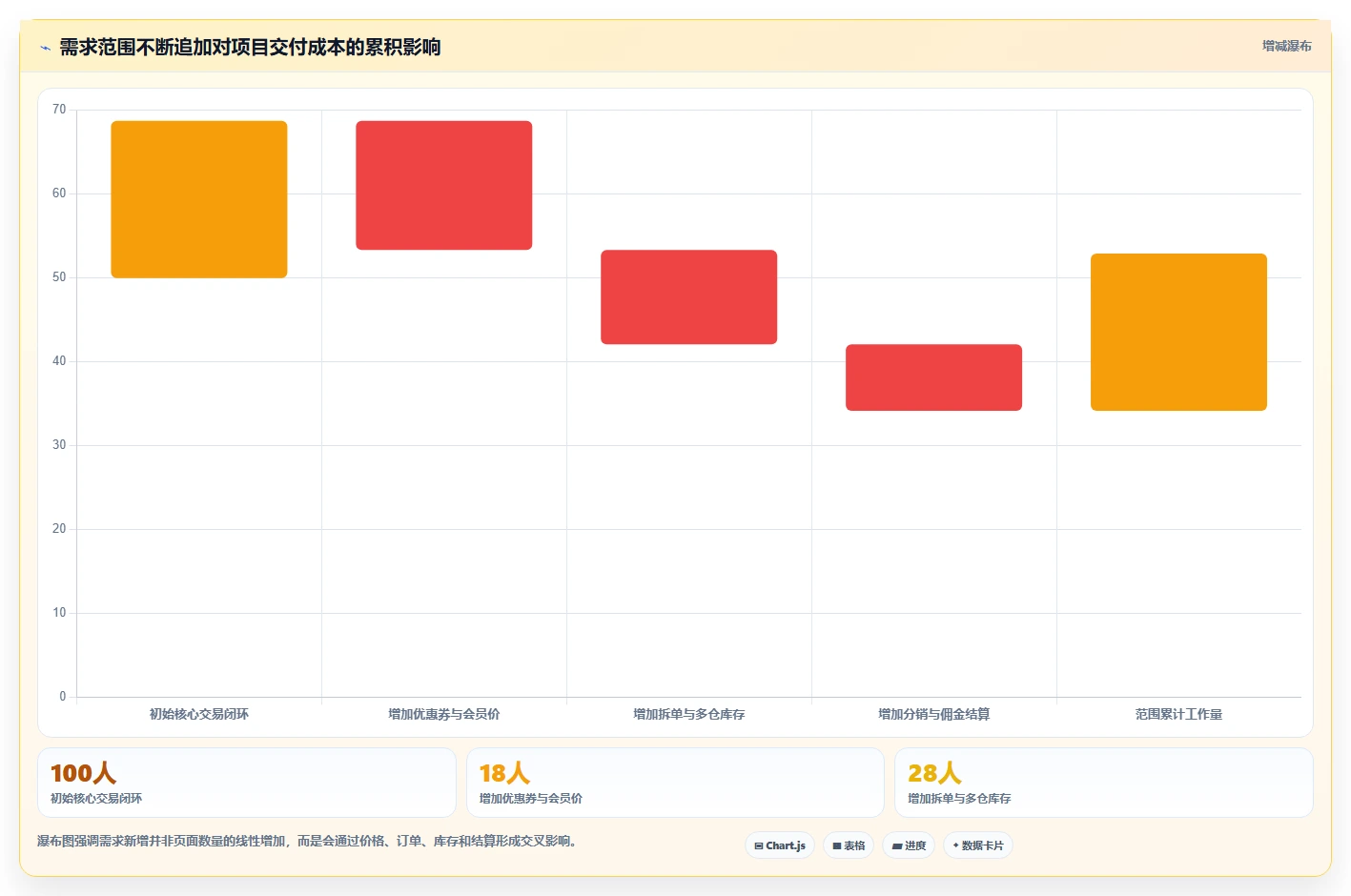Click the red bar for 增加分销与佣金结算
This screenshot has height=896, width=1351.
click(934, 377)
